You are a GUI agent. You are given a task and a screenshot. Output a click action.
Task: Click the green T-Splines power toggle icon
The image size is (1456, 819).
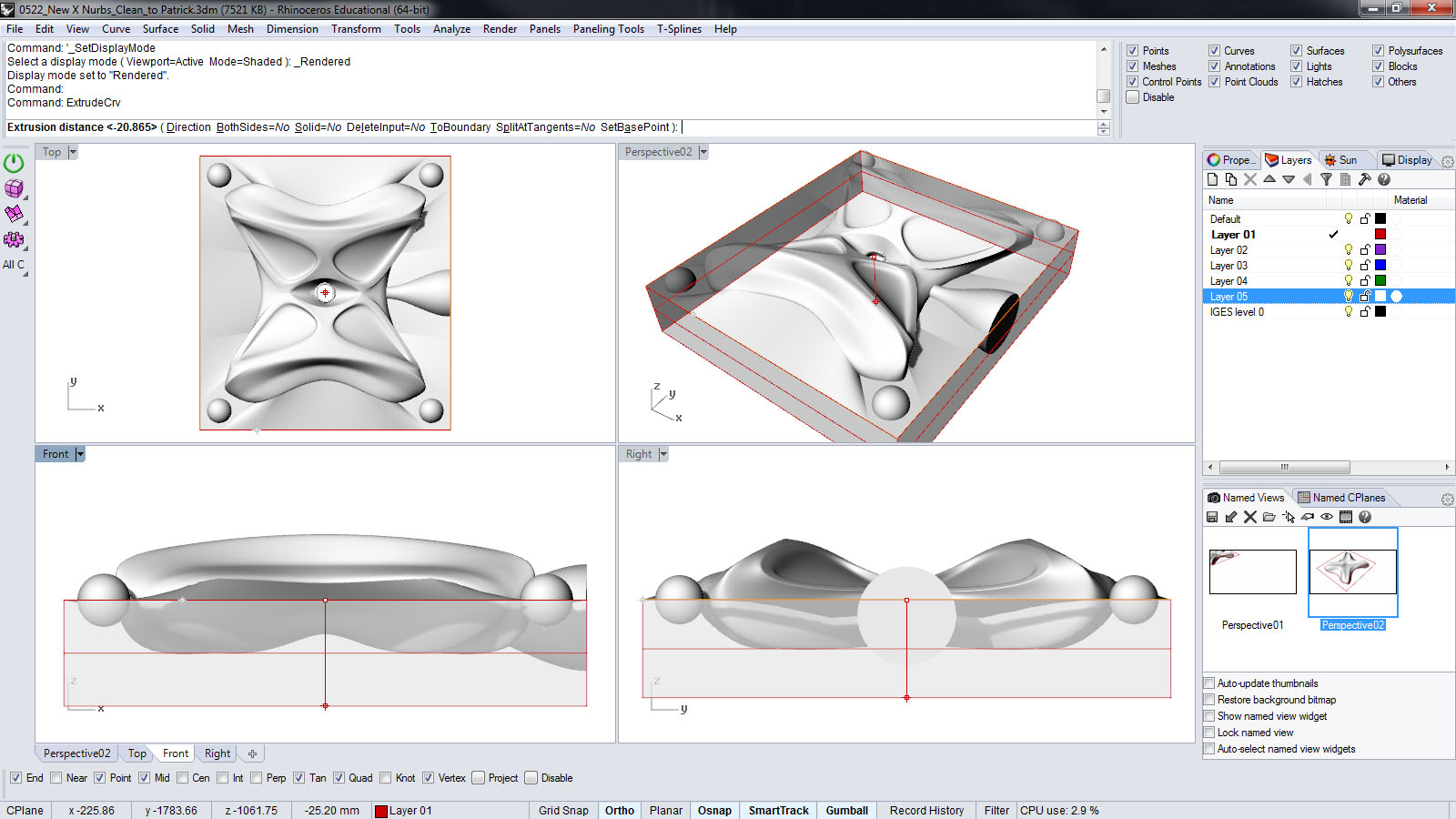point(14,163)
